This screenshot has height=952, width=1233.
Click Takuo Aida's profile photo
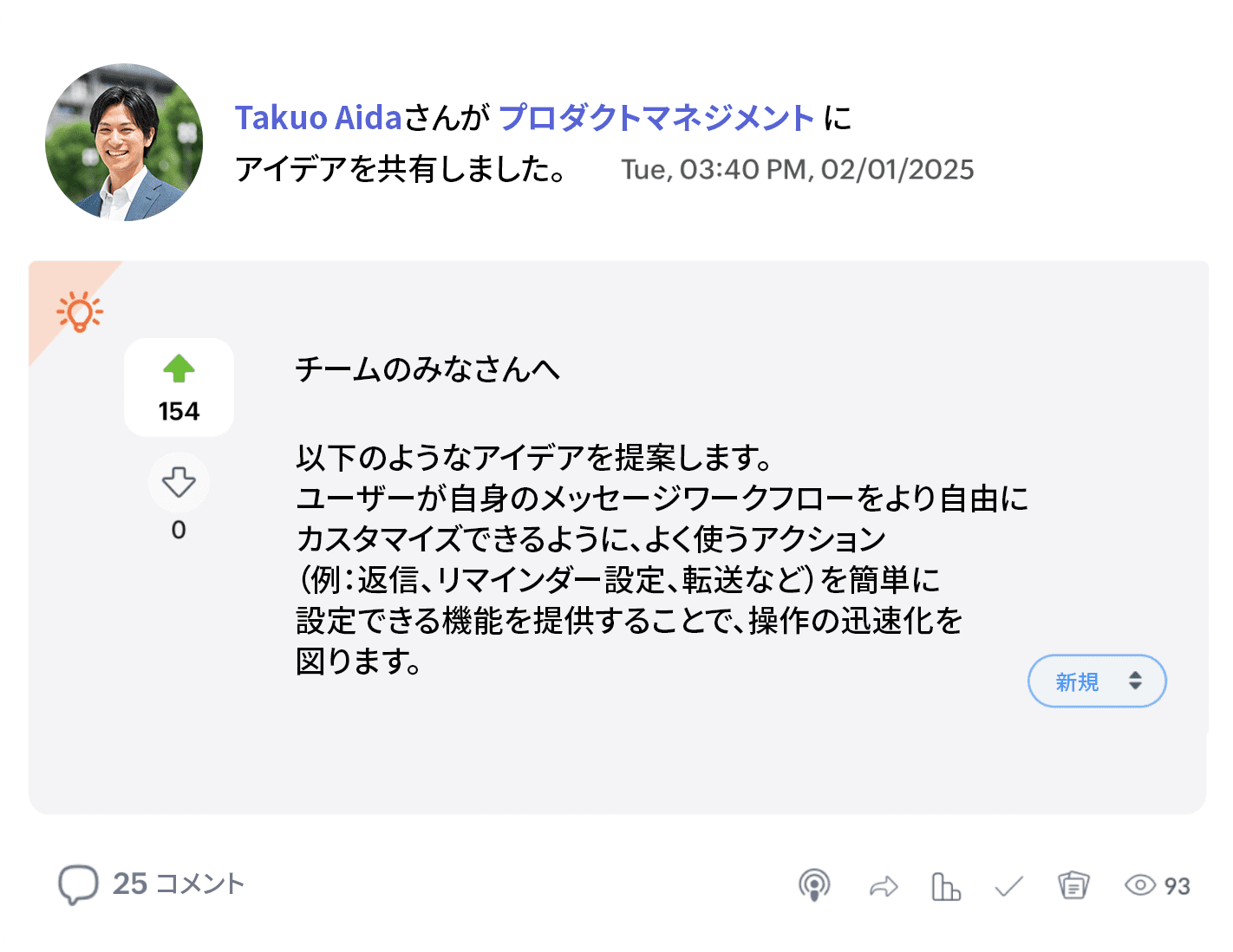click(x=124, y=142)
